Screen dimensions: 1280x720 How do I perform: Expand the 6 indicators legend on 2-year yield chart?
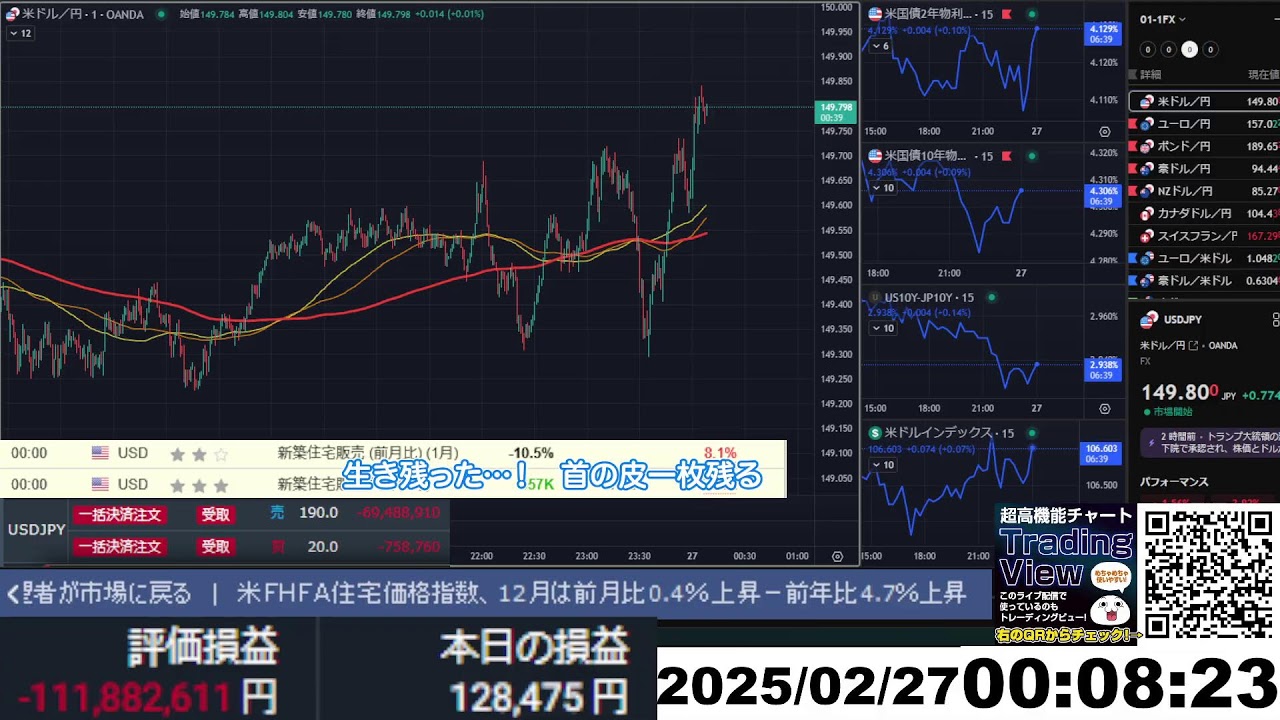pos(879,46)
